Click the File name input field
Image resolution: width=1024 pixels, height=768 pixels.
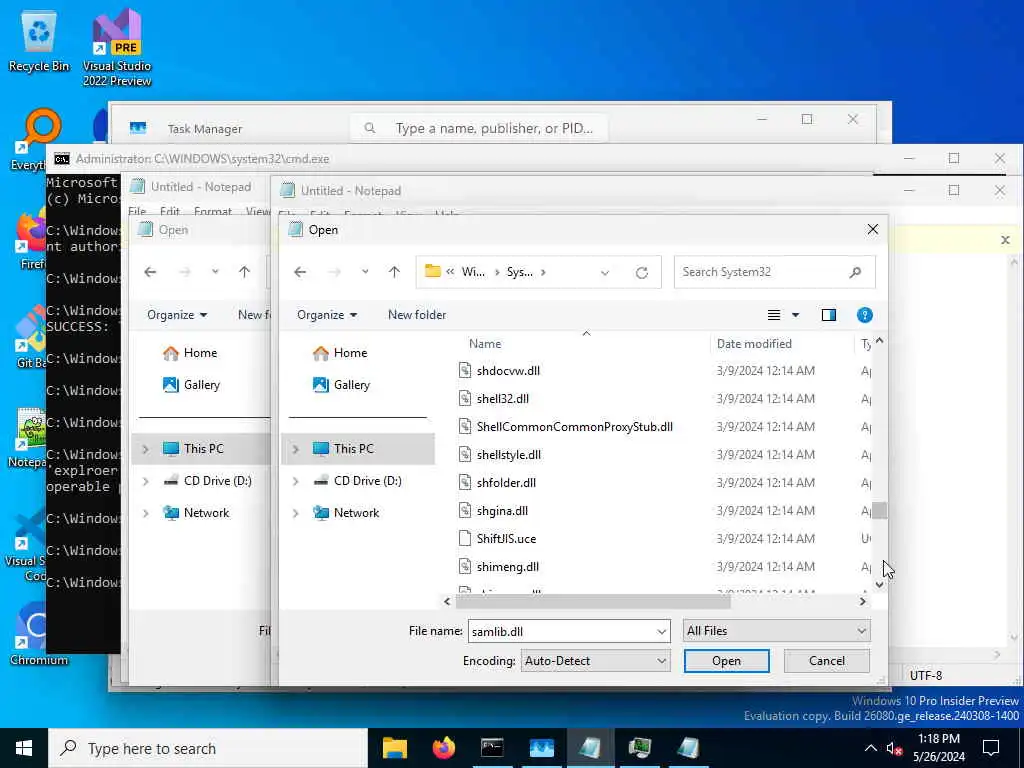[x=562, y=632]
